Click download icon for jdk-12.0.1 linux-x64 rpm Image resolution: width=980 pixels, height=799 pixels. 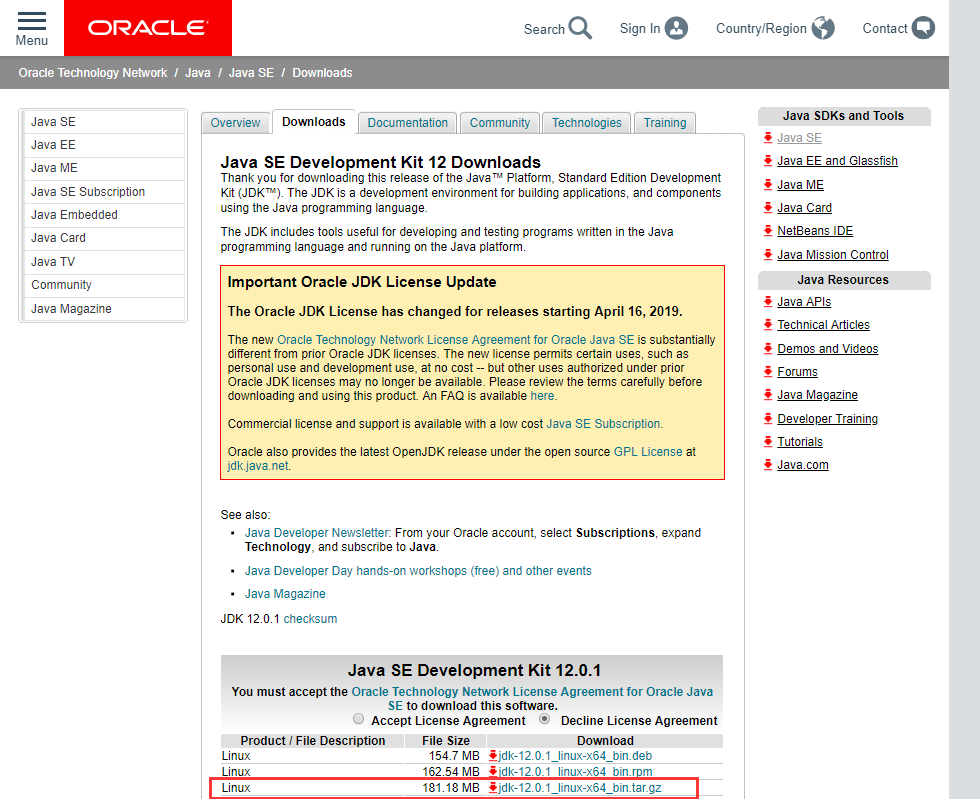click(493, 771)
